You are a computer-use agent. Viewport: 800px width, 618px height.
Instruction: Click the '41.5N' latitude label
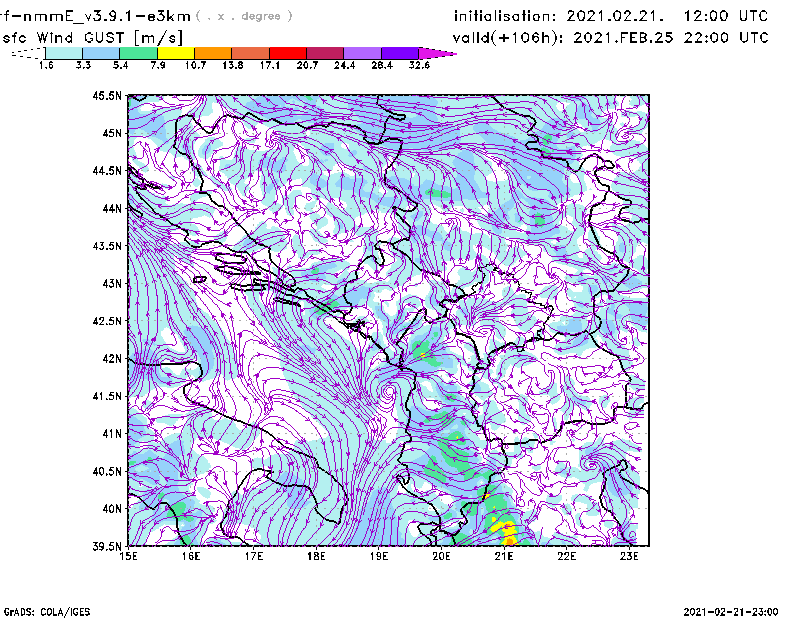[107, 396]
